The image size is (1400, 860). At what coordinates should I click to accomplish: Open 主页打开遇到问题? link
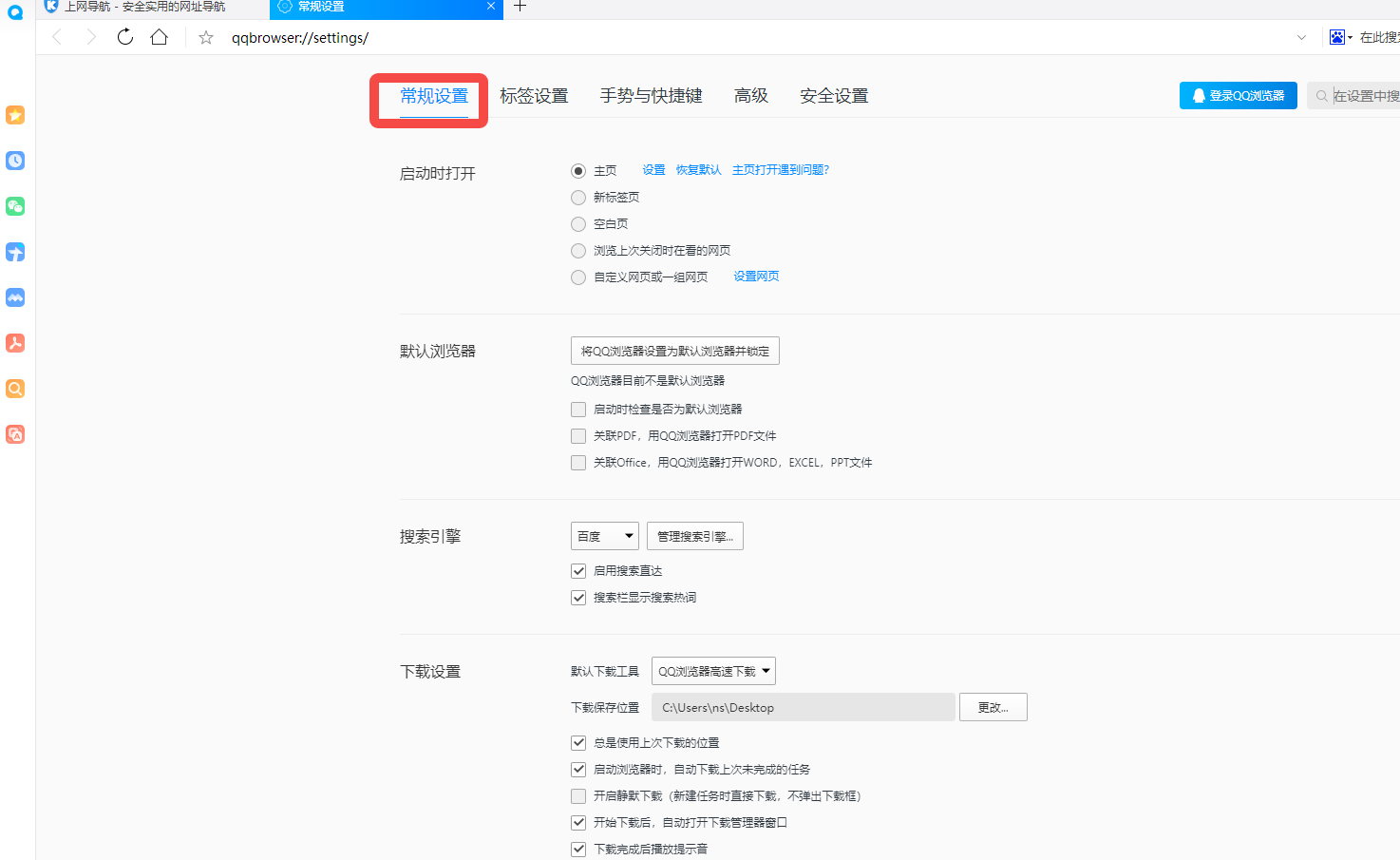pos(781,170)
